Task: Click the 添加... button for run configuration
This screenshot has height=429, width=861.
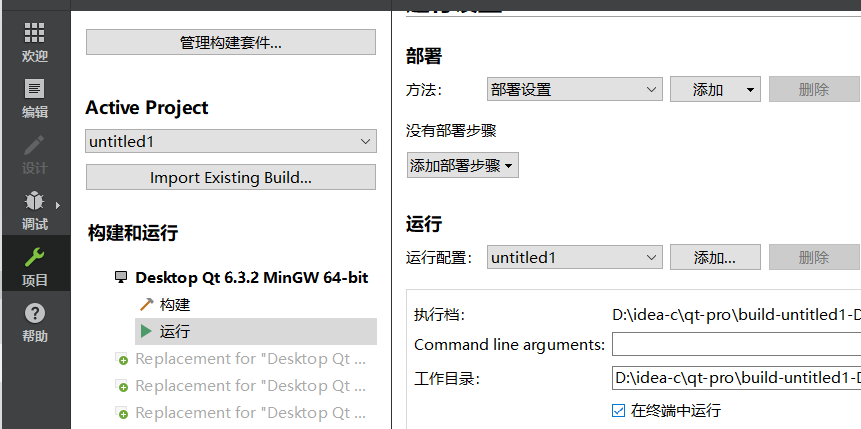Action: coord(715,257)
